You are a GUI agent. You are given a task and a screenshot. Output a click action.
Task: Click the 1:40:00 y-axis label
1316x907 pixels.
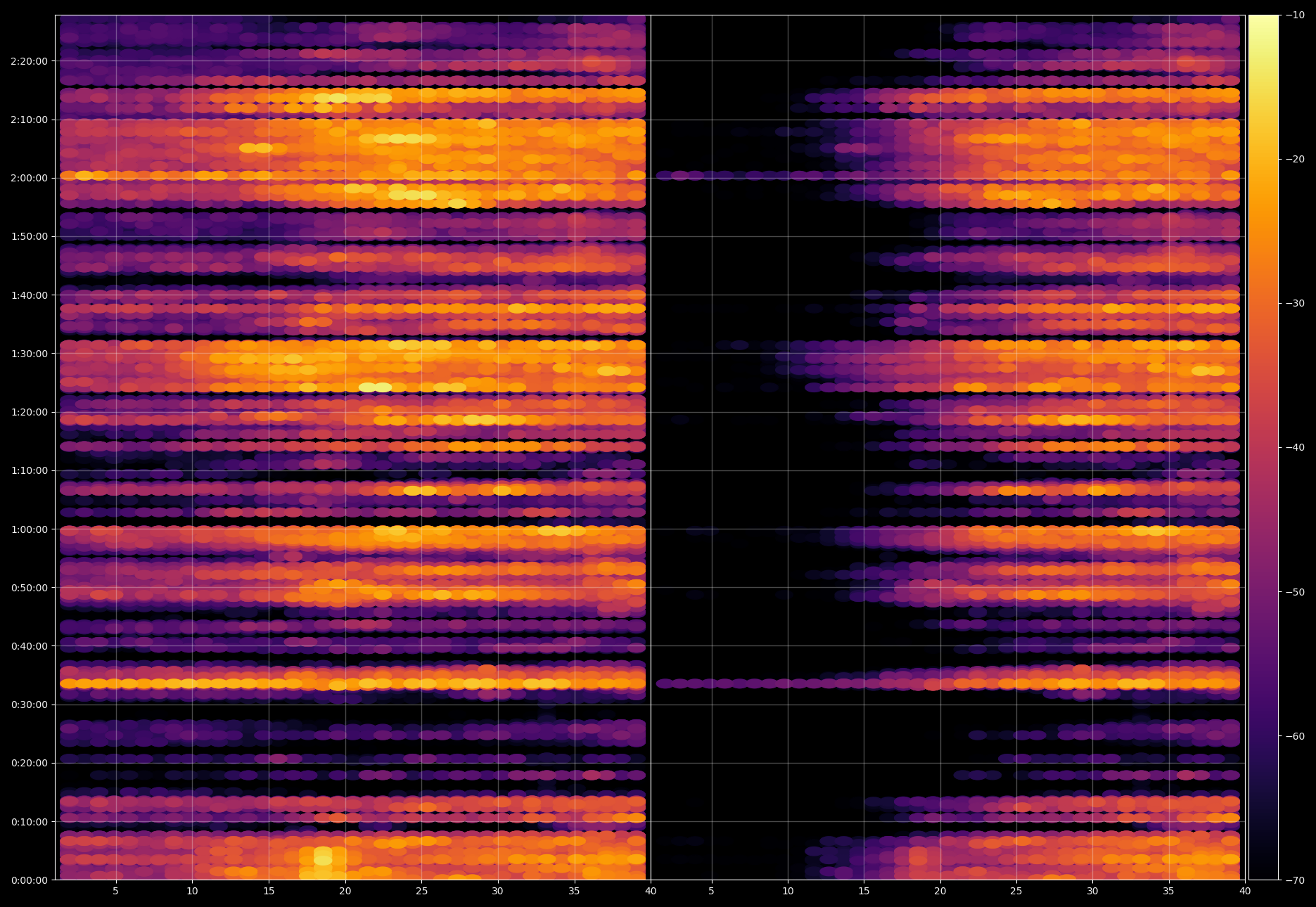click(30, 295)
